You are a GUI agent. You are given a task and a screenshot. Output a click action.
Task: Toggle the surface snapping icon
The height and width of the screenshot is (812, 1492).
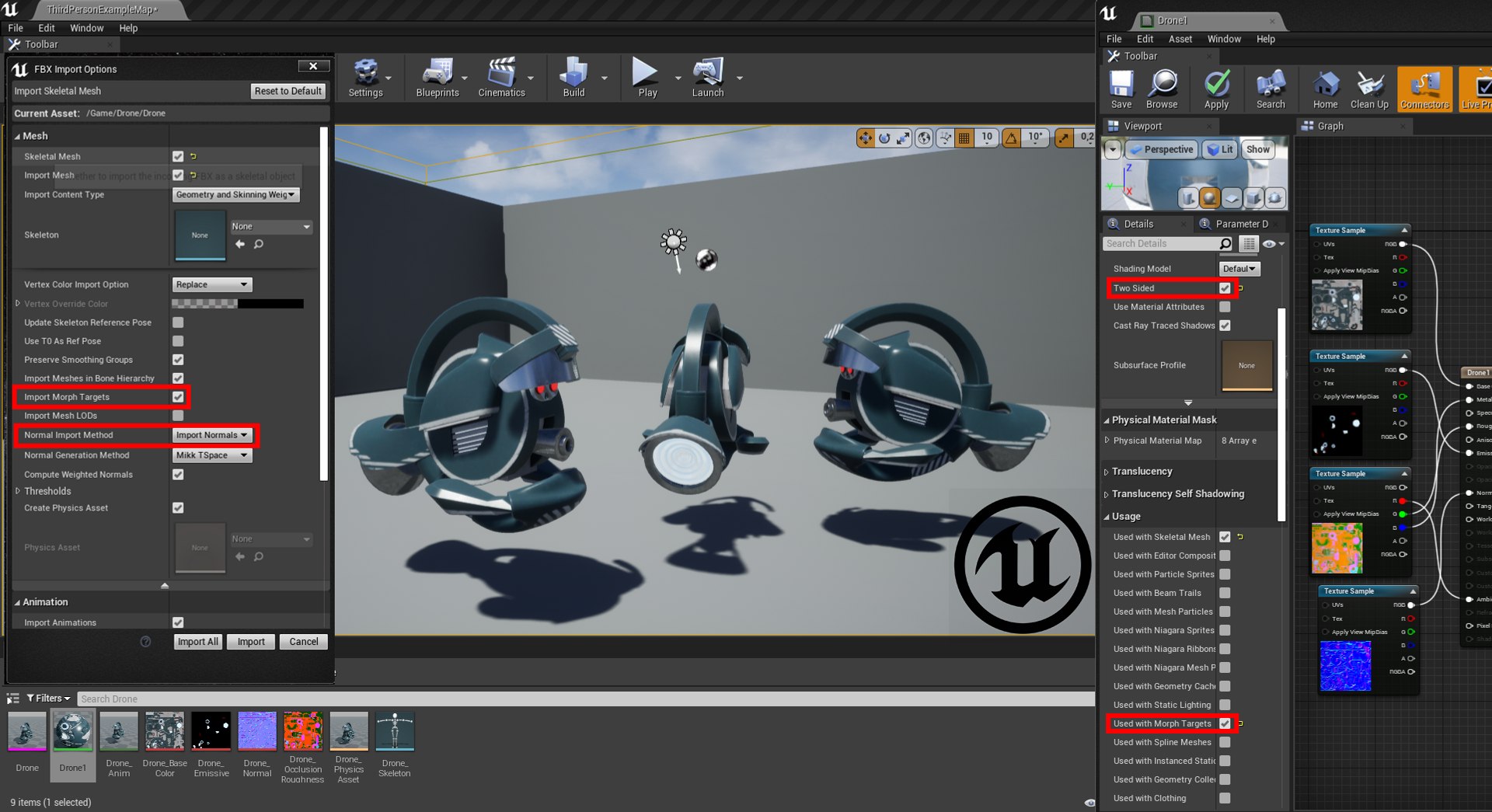tap(945, 138)
